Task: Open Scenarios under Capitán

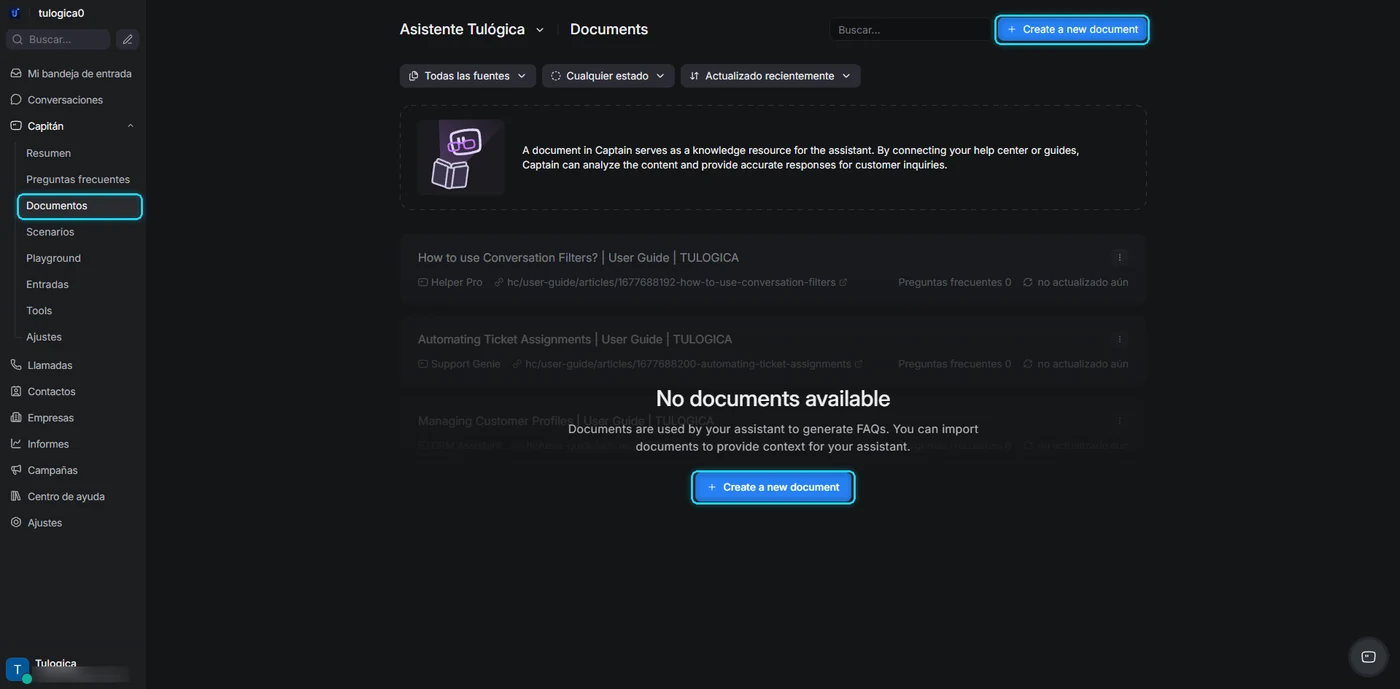Action: pyautogui.click(x=50, y=232)
